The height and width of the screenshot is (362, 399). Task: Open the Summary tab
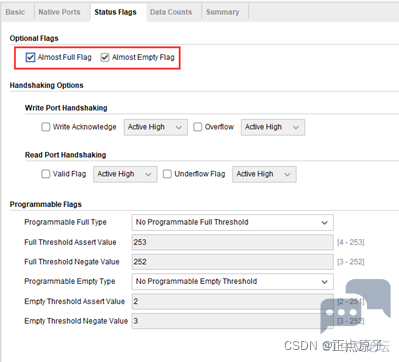(223, 12)
